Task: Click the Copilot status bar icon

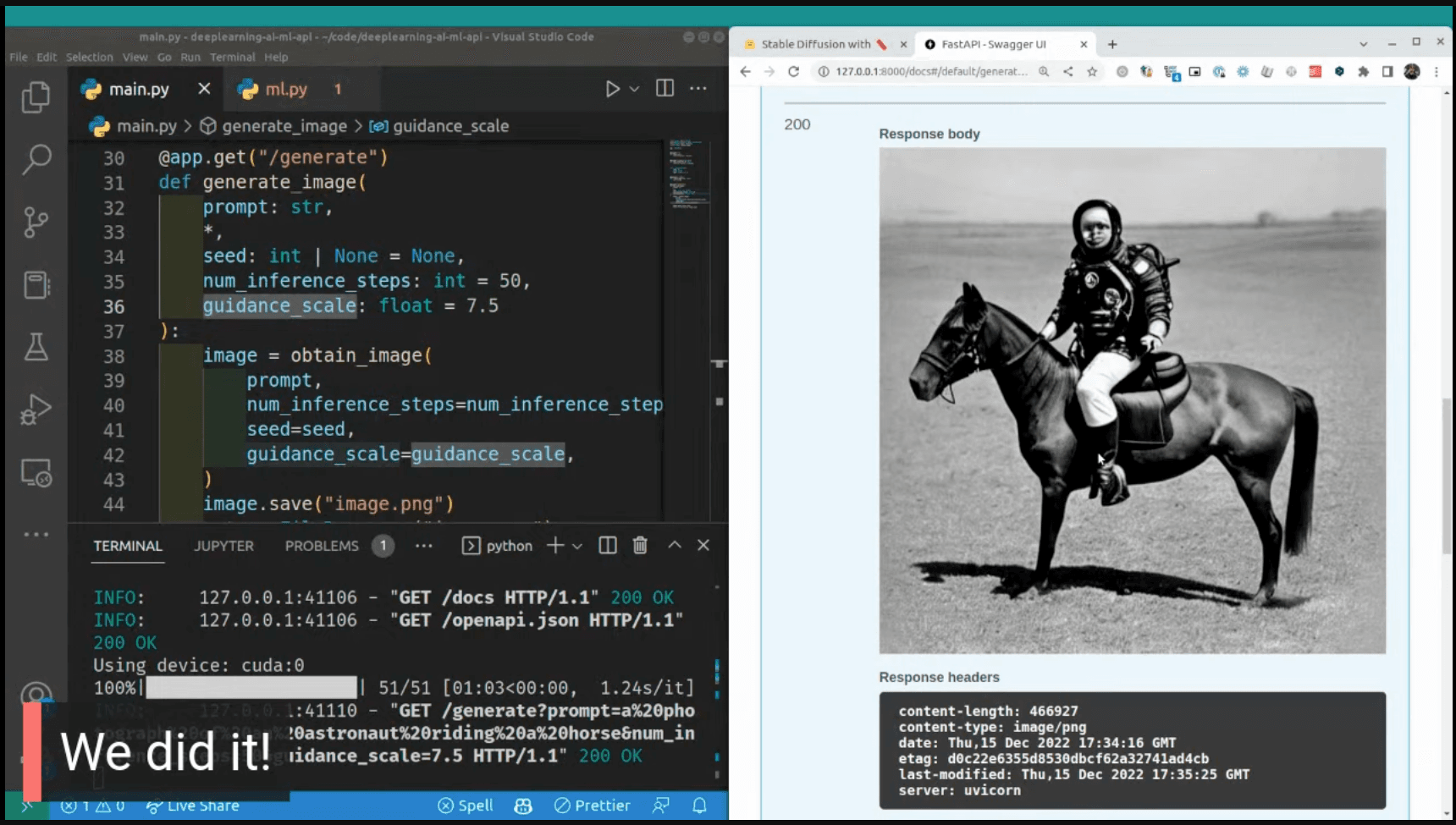Action: click(523, 806)
